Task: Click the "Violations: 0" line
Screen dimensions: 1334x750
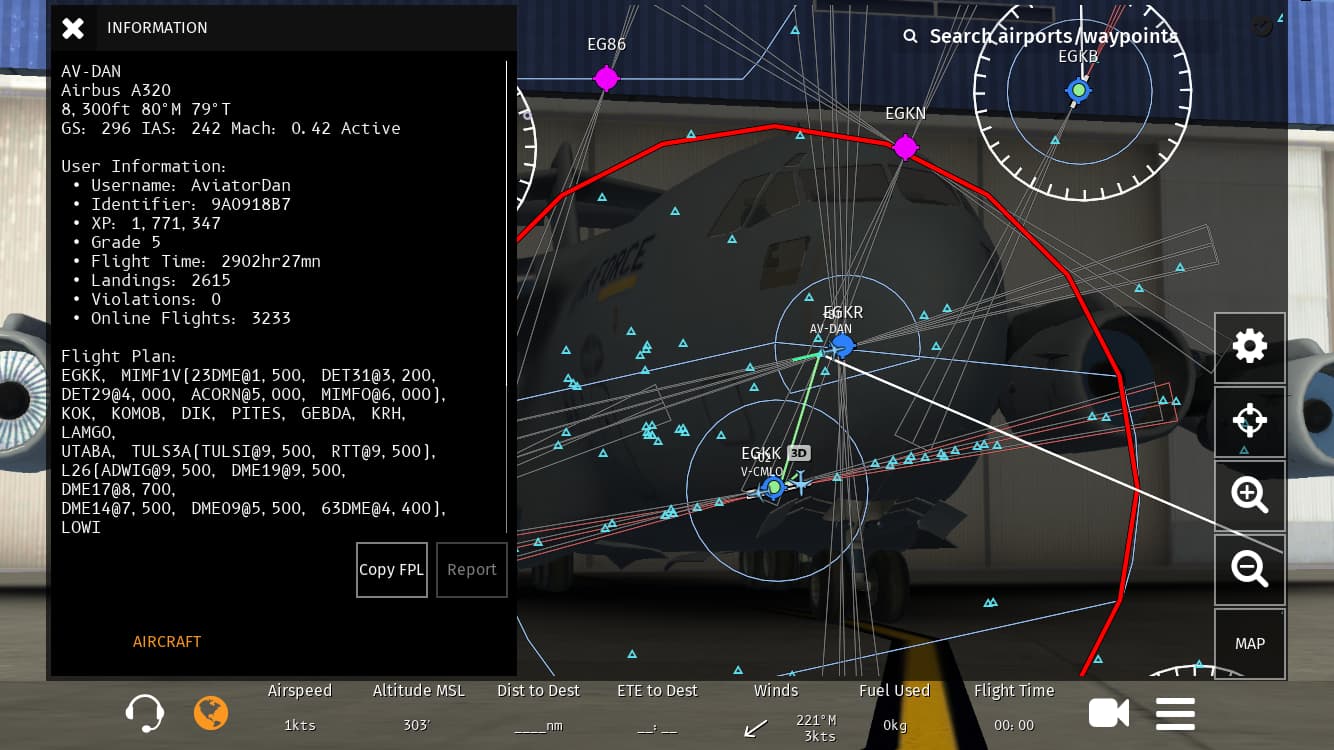Action: pyautogui.click(x=156, y=299)
